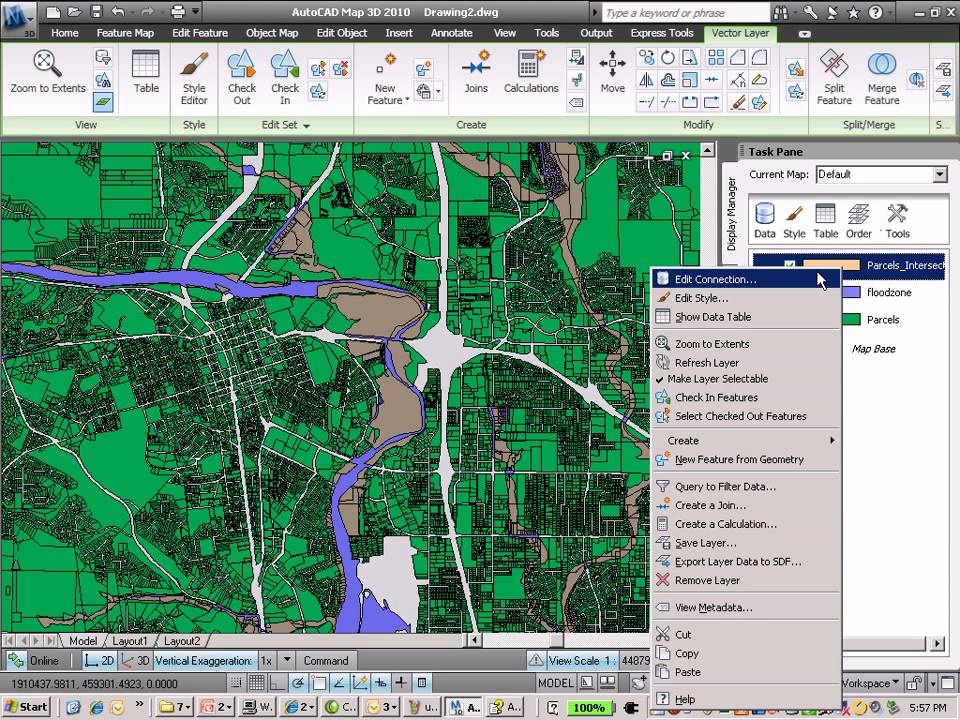This screenshot has width=960, height=720.
Task: Click the Rotate icon in Modify panel
Action: point(667,58)
